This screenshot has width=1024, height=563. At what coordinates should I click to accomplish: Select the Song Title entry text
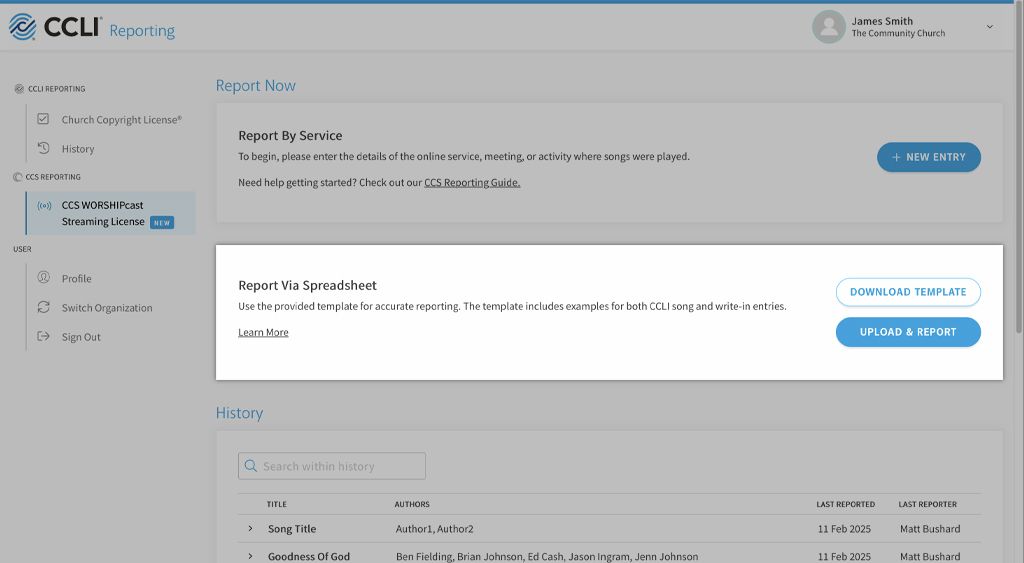292,529
